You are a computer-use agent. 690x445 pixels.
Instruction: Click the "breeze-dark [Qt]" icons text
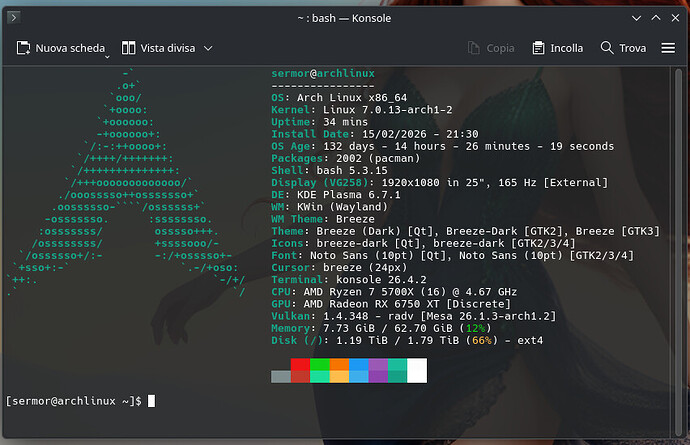coord(368,243)
